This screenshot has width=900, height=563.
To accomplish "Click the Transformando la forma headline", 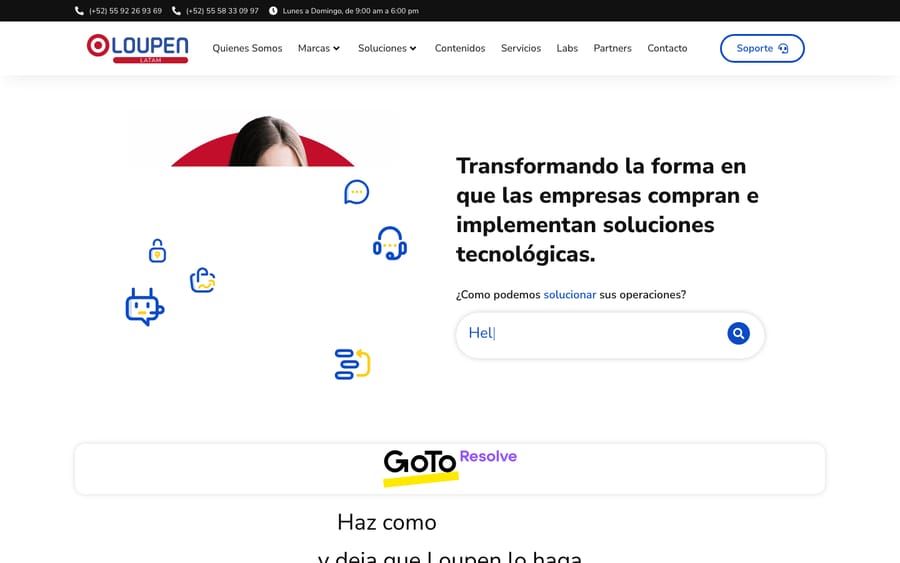I will 607,210.
